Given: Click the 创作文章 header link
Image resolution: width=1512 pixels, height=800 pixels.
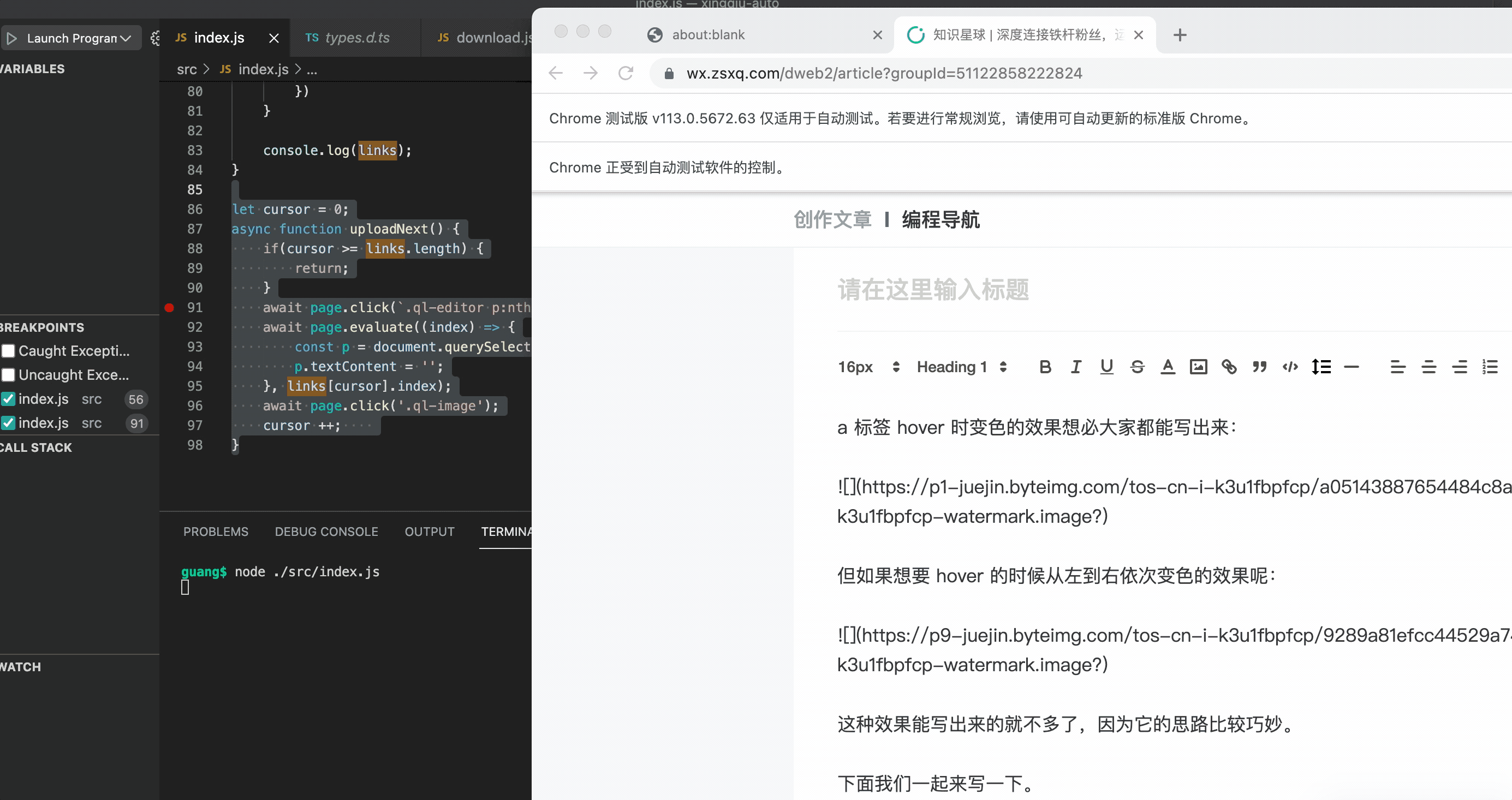Looking at the screenshot, I should pyautogui.click(x=832, y=219).
